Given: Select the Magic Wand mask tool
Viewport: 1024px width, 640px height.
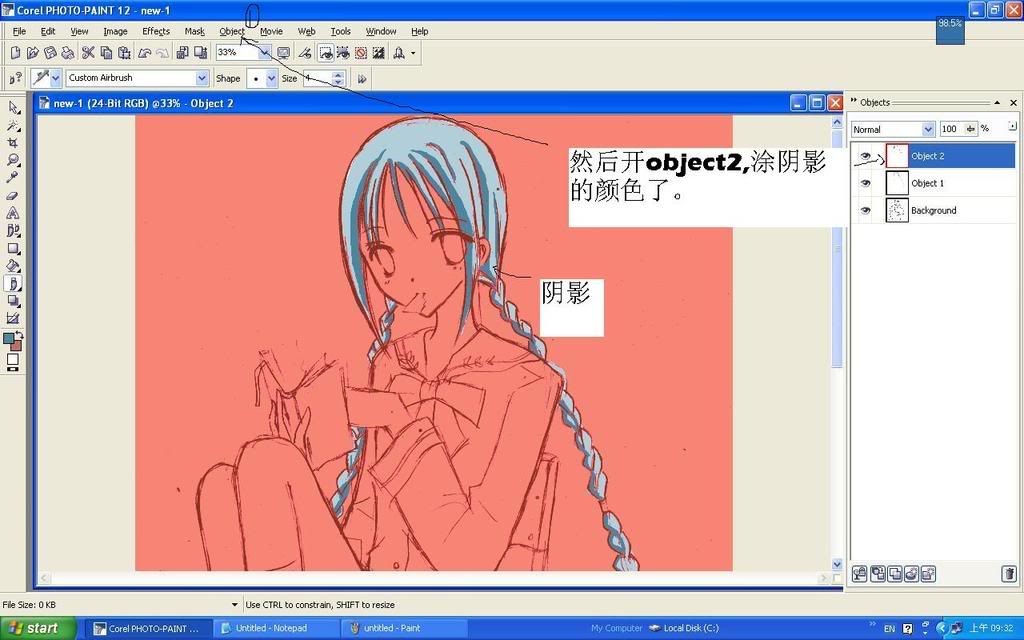Looking at the screenshot, I should pos(13,125).
